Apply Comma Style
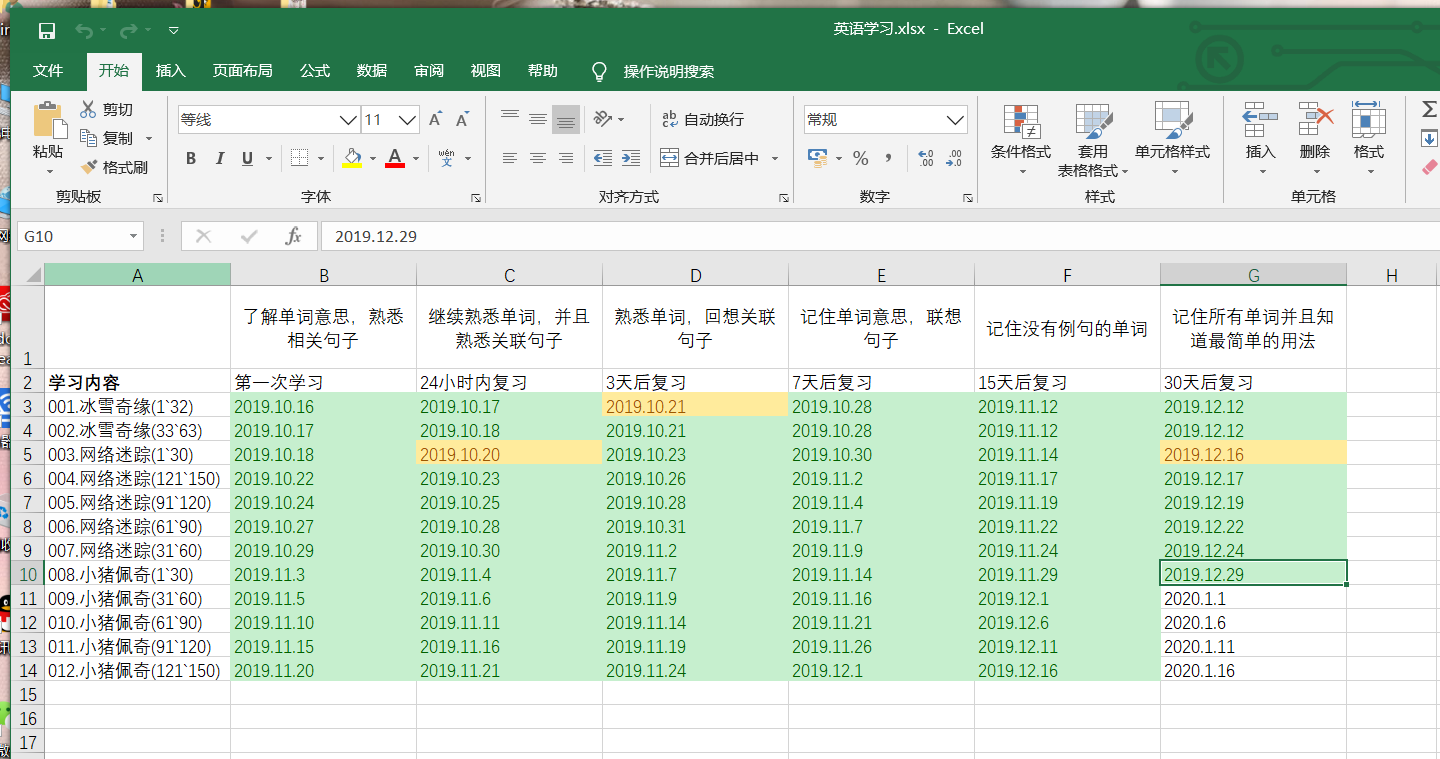Viewport: 1440px width, 759px height. pos(889,158)
